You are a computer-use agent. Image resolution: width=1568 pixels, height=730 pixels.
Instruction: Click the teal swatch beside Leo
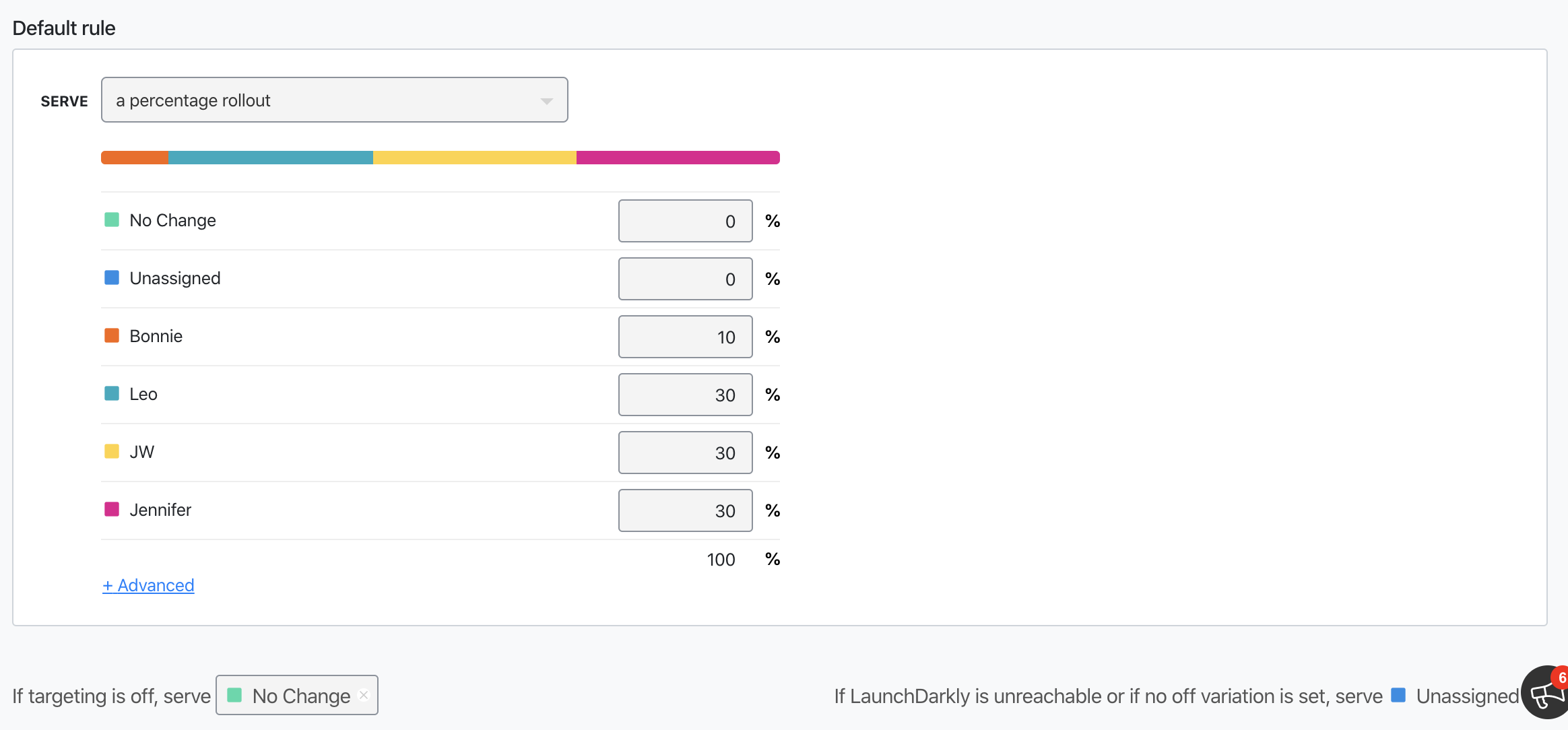pos(111,393)
